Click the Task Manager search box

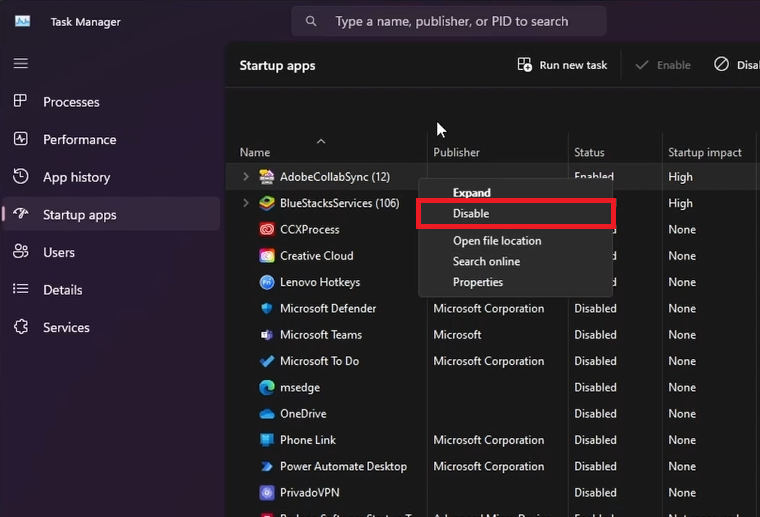[450, 21]
